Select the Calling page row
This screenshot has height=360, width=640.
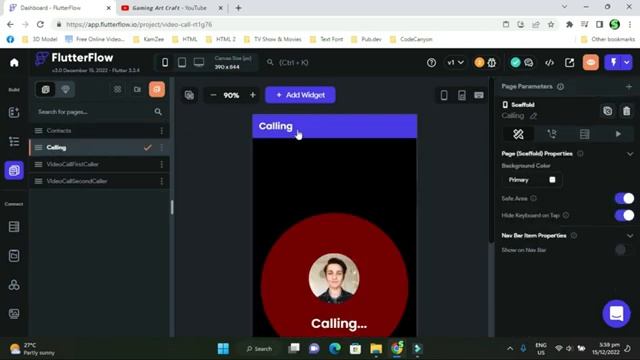(x=98, y=147)
